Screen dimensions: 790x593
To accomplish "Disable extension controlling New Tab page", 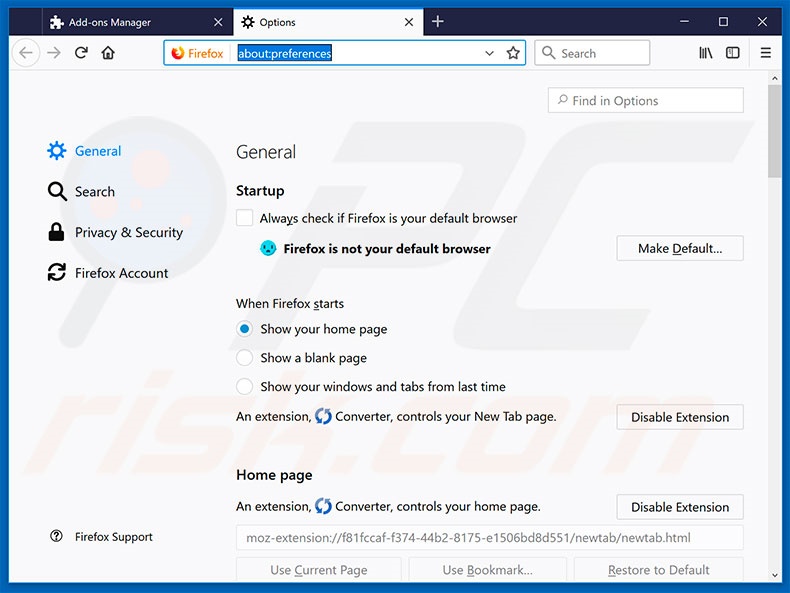I will pyautogui.click(x=679, y=417).
